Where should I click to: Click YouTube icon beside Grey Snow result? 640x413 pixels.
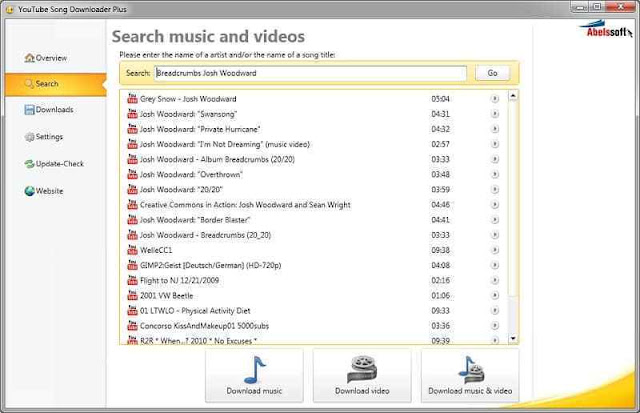132,98
